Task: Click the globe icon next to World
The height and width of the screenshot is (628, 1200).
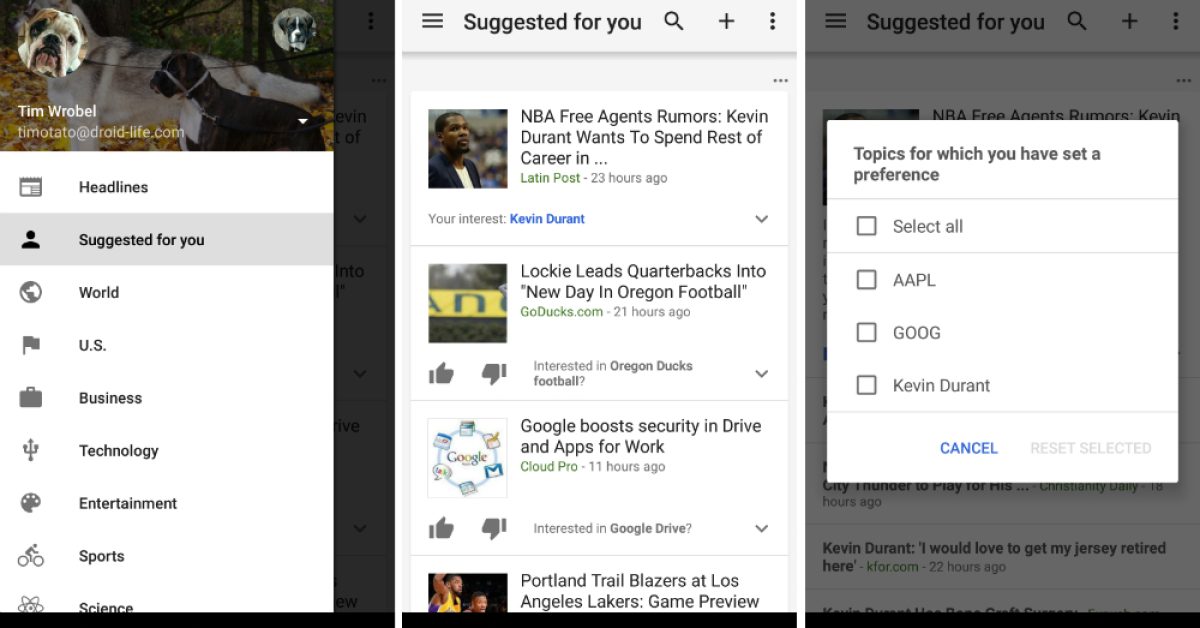Action: [31, 292]
